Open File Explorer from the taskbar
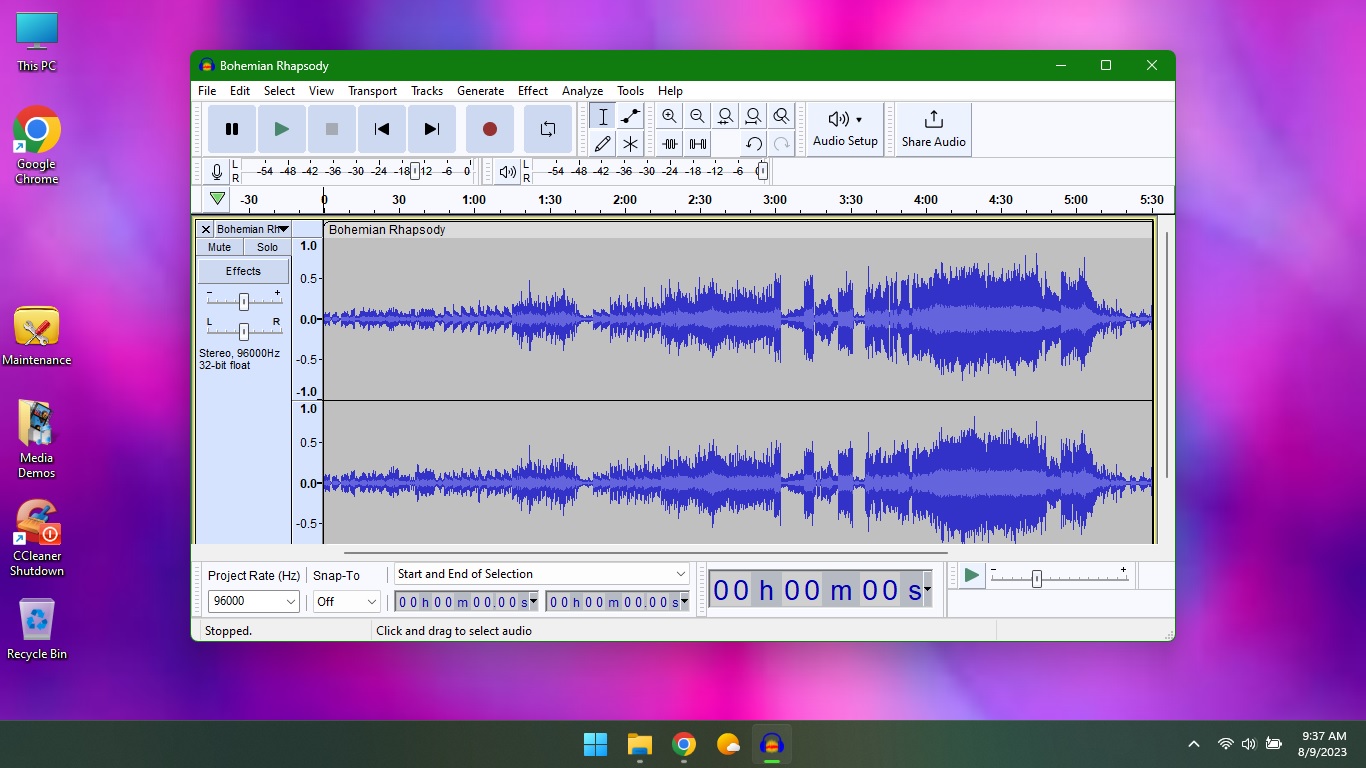Viewport: 1366px width, 768px height. (639, 744)
